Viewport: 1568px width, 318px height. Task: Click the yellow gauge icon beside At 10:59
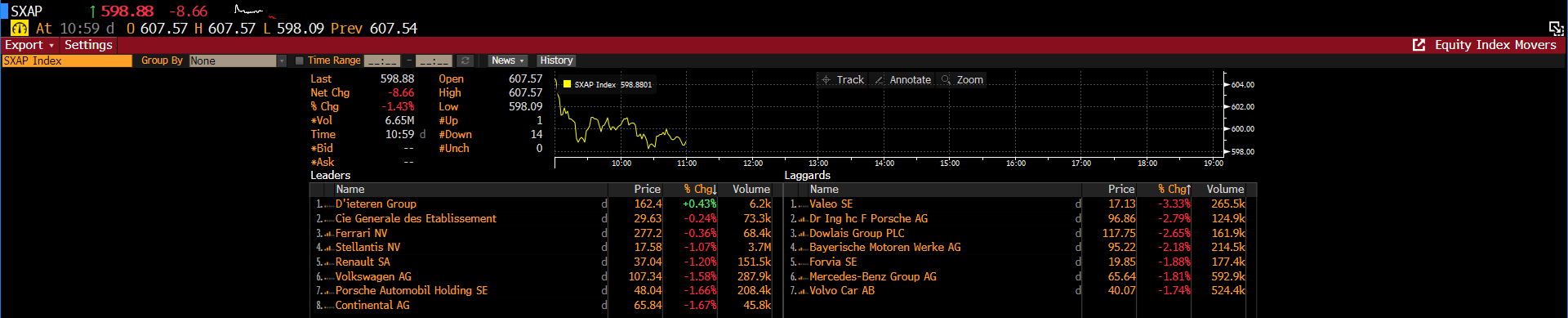coord(19,28)
